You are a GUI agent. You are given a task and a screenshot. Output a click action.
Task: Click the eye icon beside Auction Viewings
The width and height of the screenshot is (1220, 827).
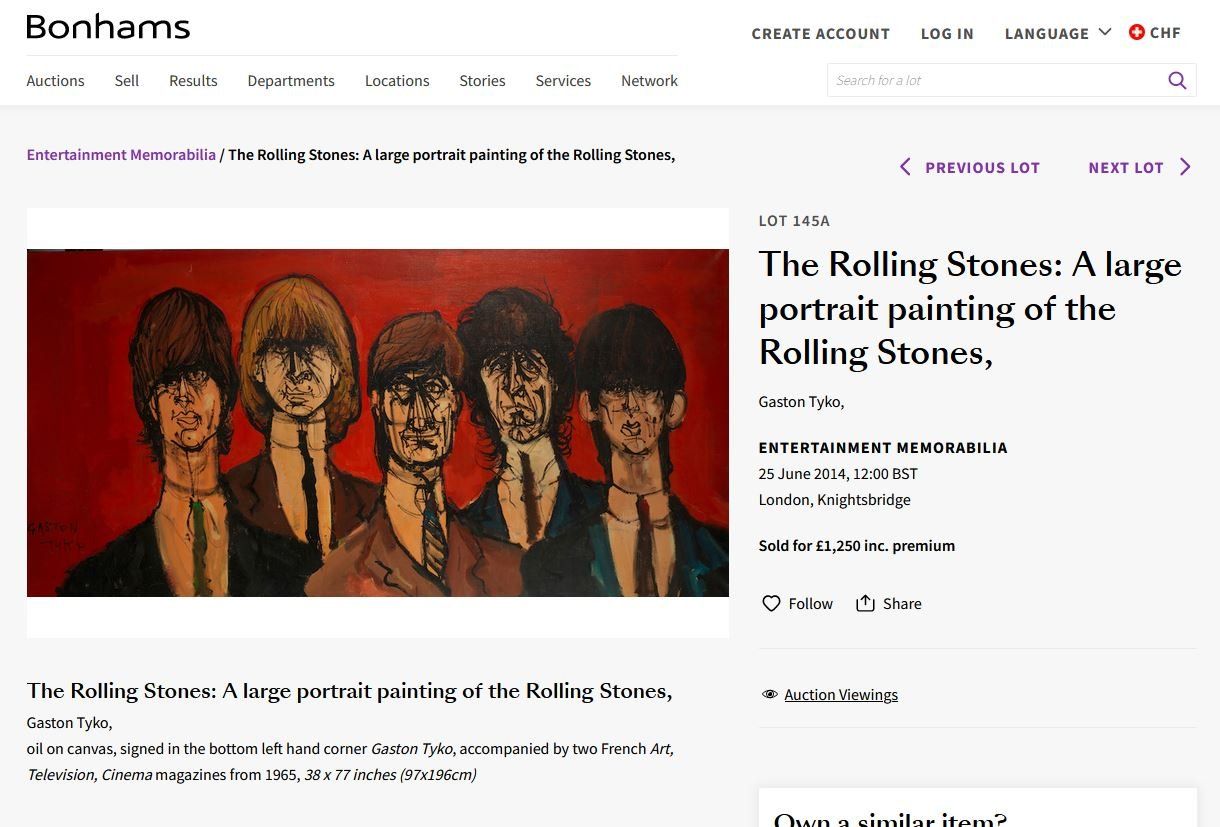pyautogui.click(x=769, y=694)
